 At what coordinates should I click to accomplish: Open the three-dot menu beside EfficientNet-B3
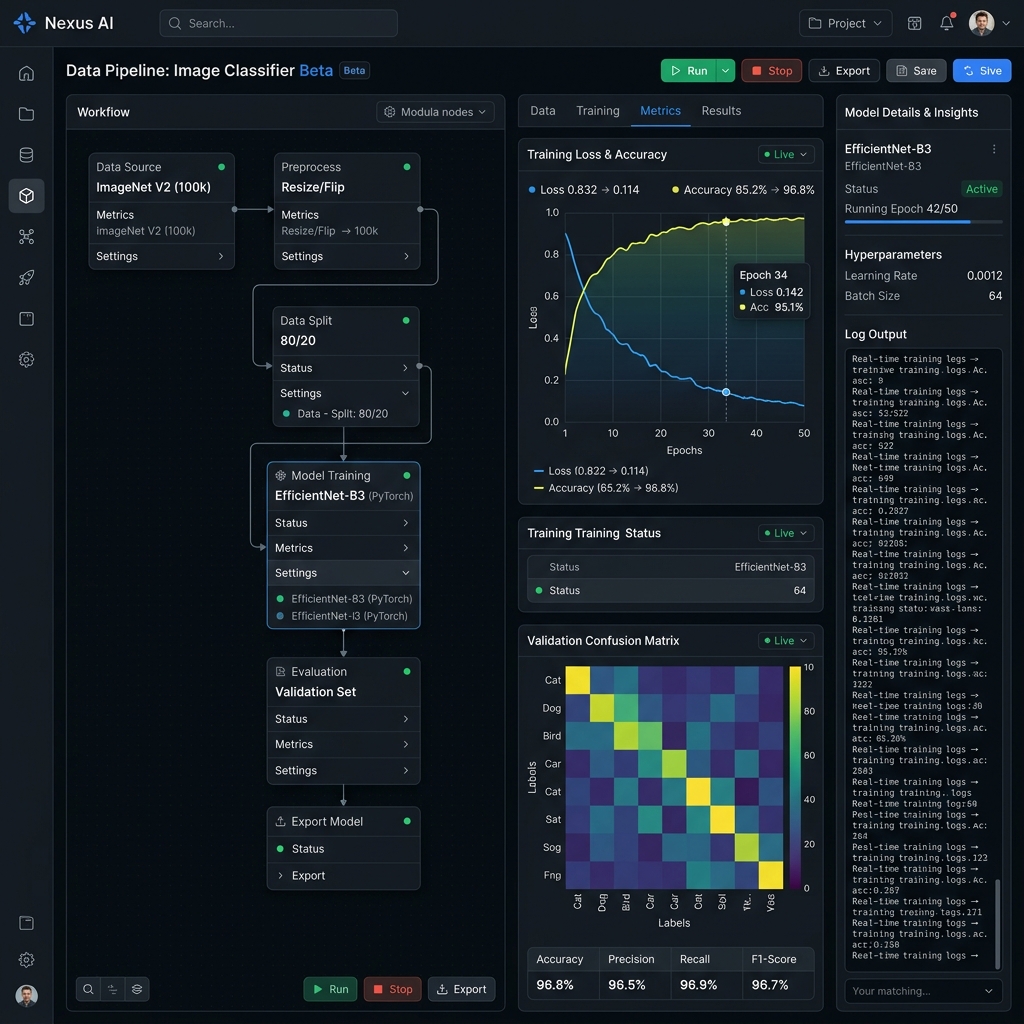click(993, 149)
